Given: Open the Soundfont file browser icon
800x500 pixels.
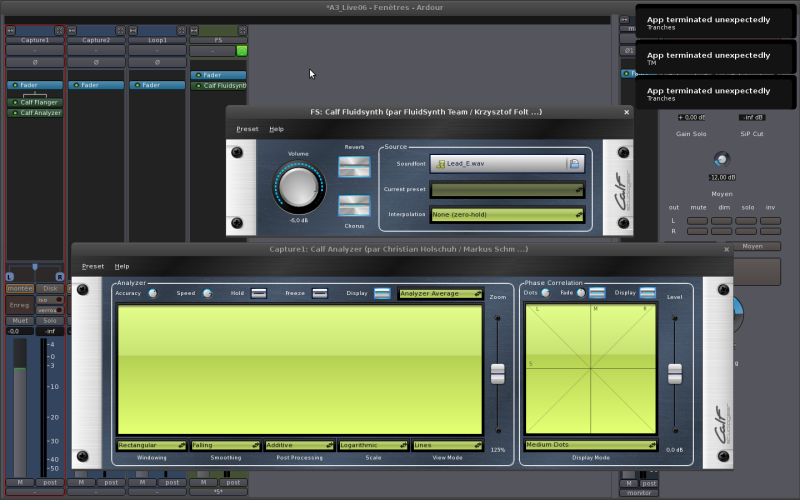Looking at the screenshot, I should coord(574,164).
